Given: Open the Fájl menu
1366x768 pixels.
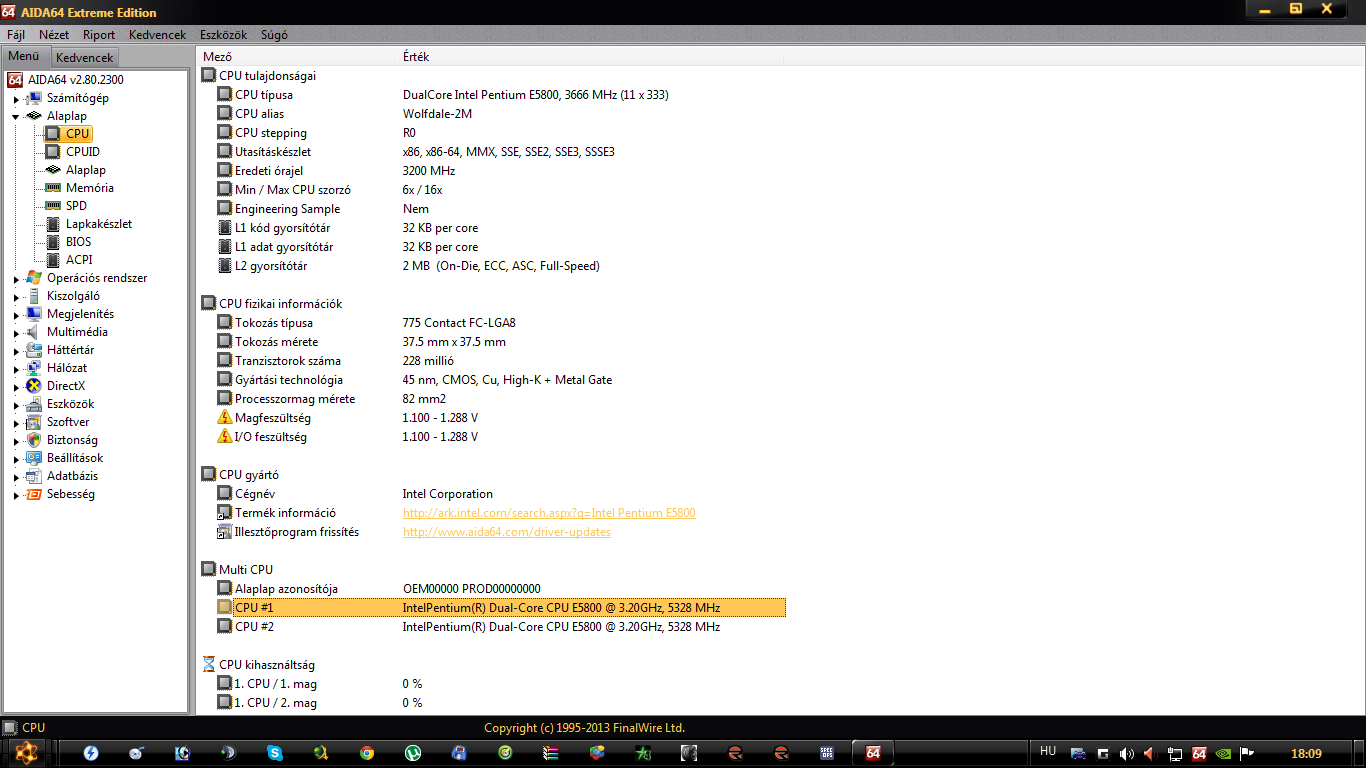Looking at the screenshot, I should click(16, 34).
